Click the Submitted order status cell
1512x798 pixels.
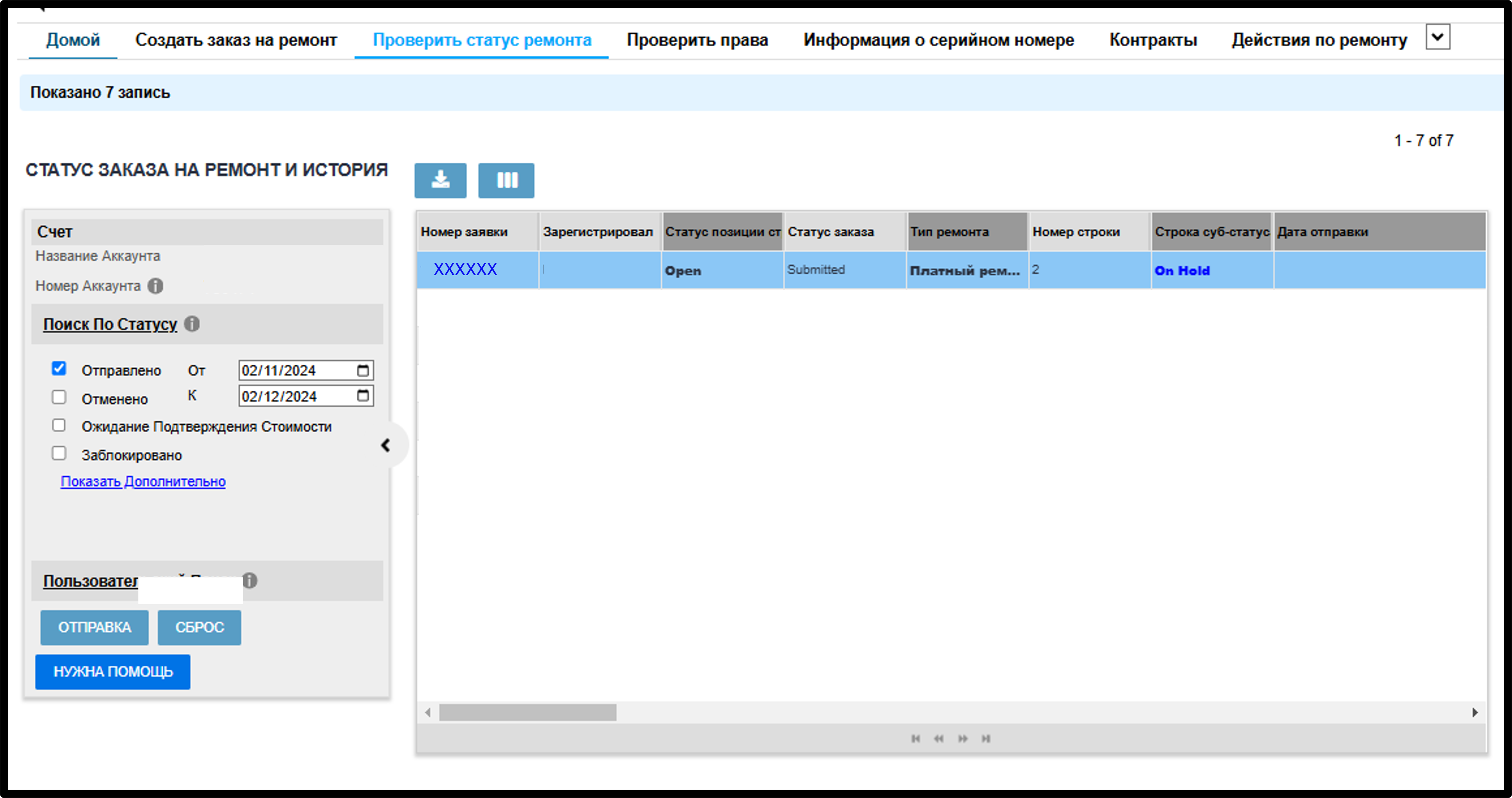click(x=845, y=270)
